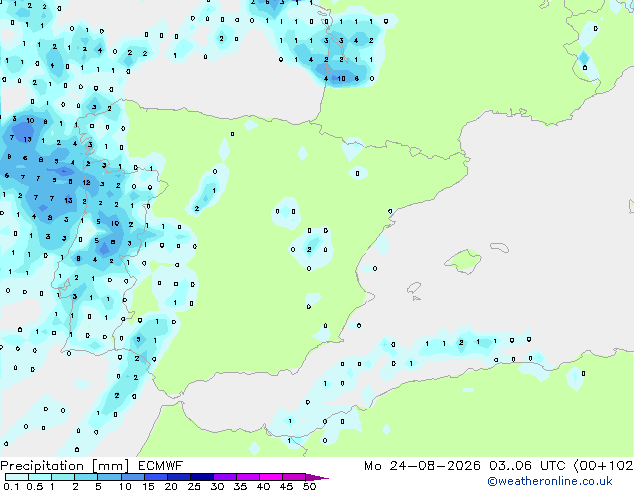
Task: Click the '(00+102' forecast offset text
Action: pos(603,466)
